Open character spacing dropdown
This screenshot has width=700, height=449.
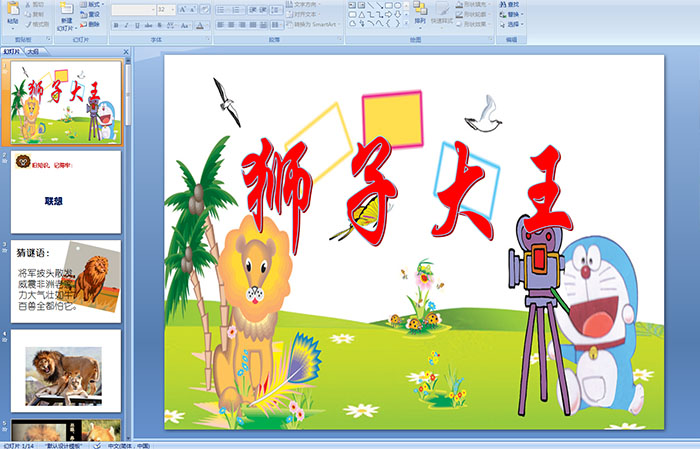click(171, 25)
